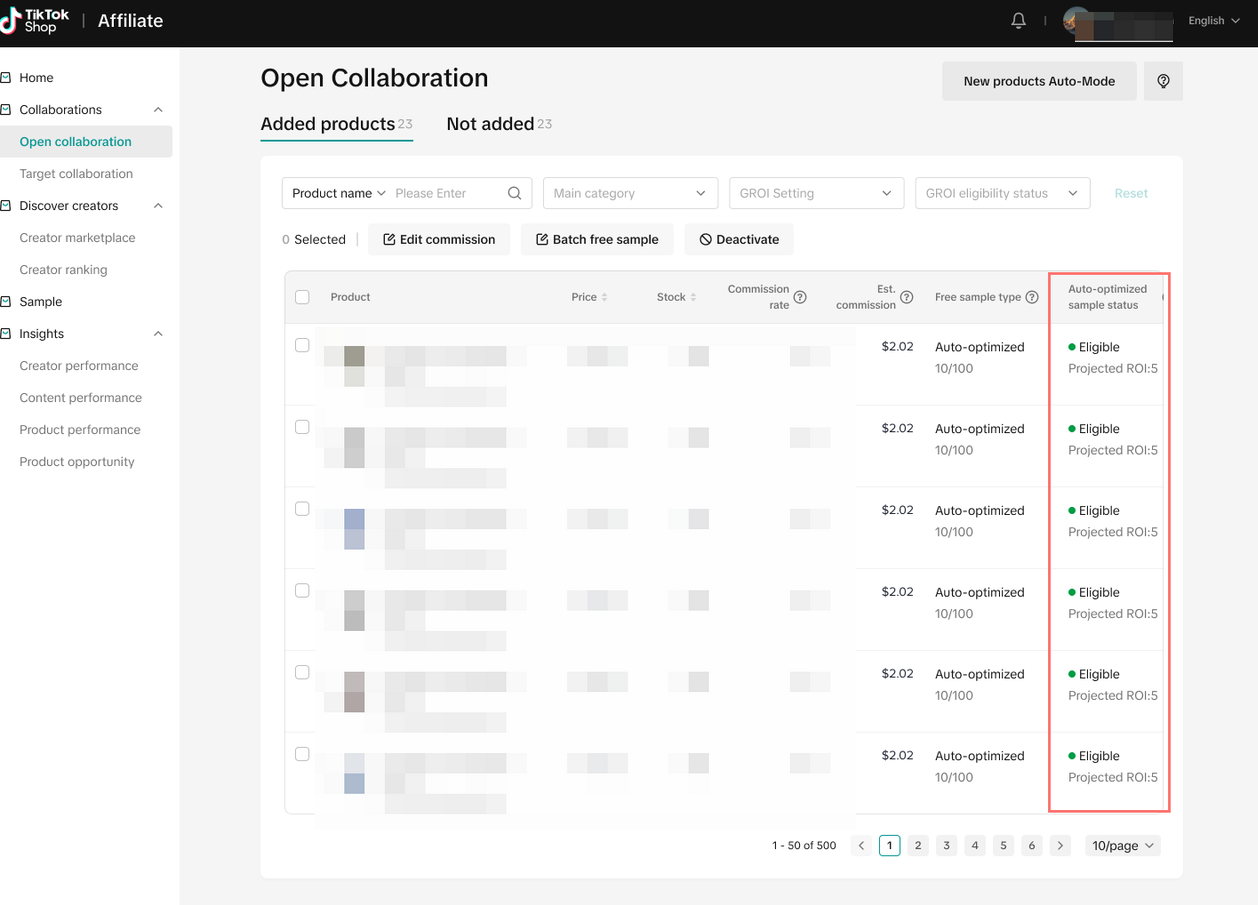Screen dimensions: 1258x905
Task: Open the Main category dropdown
Action: tap(630, 193)
